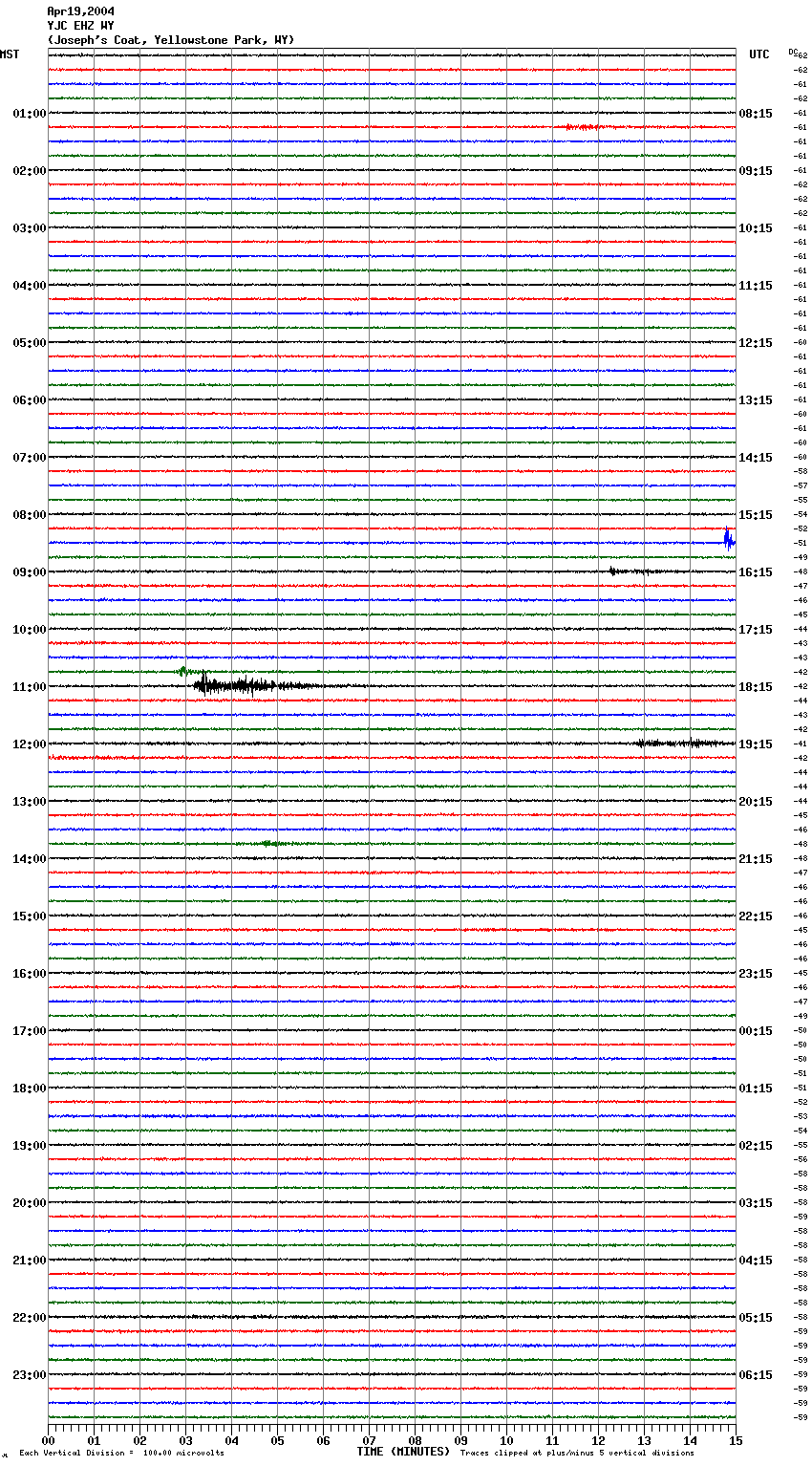Screen dimensions: 812x1466
Task: Click the Joseph's Coat, Yellowstone Park location title
Action: click(171, 40)
